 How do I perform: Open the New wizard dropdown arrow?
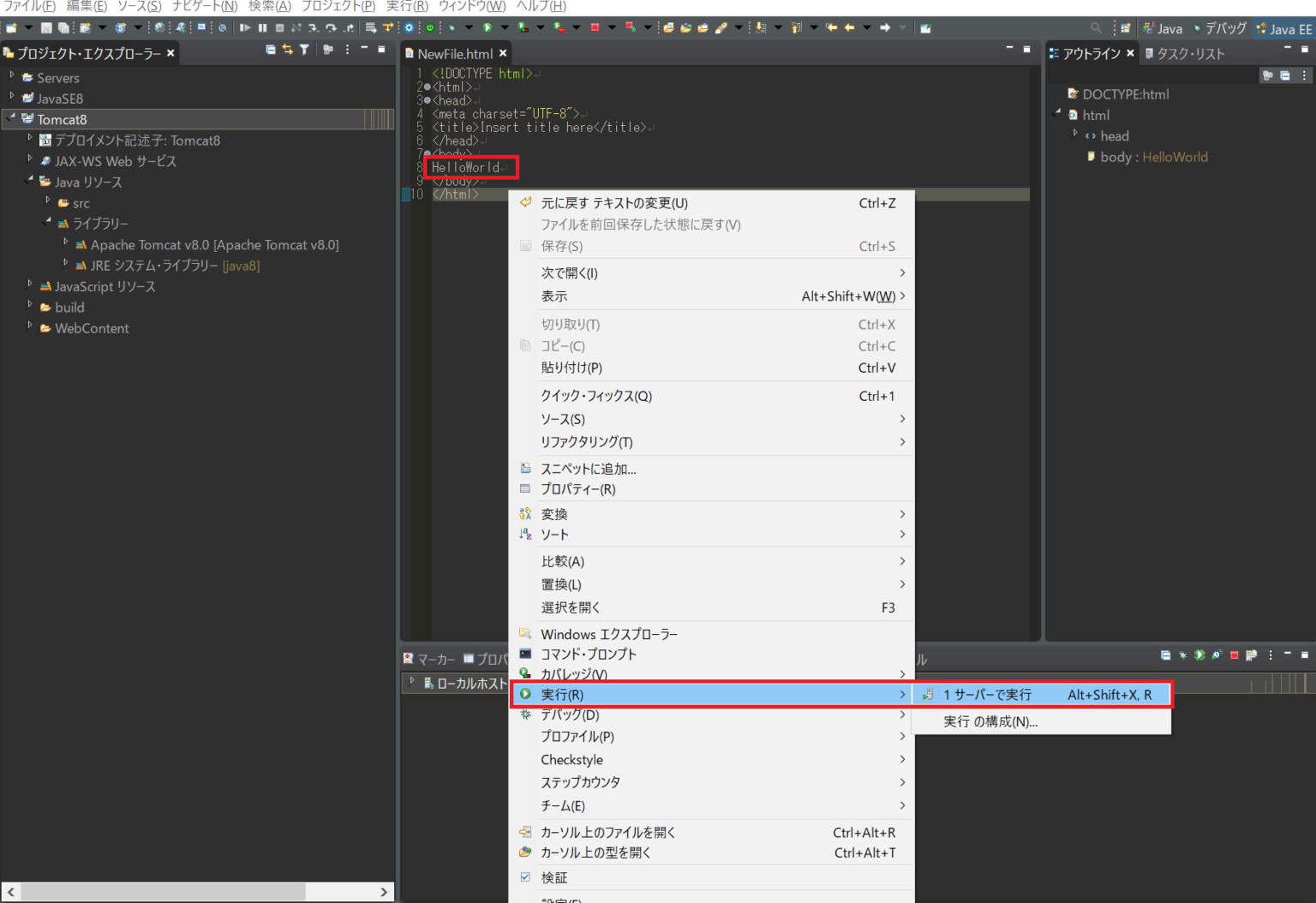pyautogui.click(x=27, y=27)
